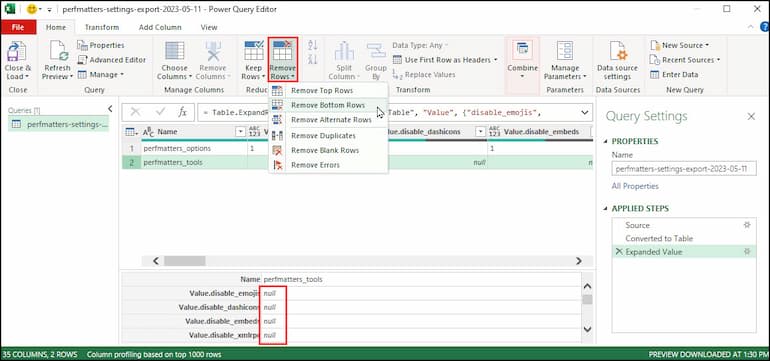The height and width of the screenshot is (361, 770).
Task: Open Value.disable_dashicons column filter dropdown
Action: coord(480,132)
